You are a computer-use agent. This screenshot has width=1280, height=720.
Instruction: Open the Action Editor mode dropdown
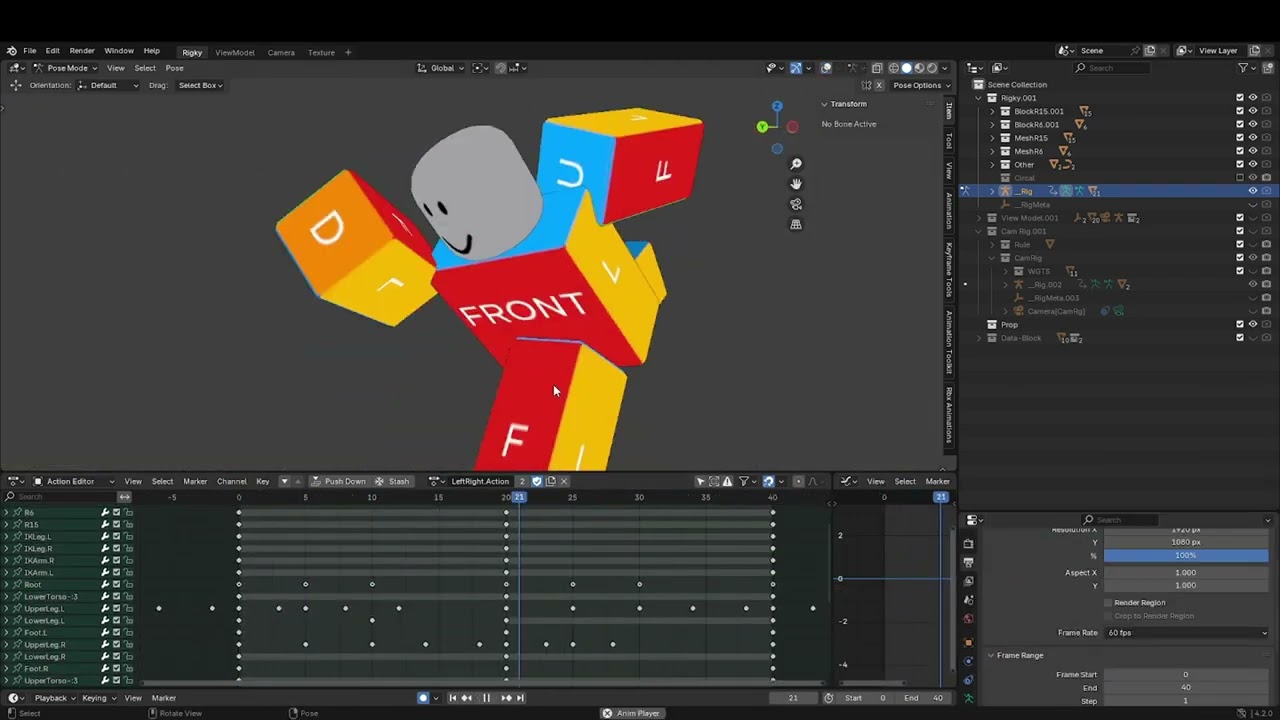pos(75,481)
